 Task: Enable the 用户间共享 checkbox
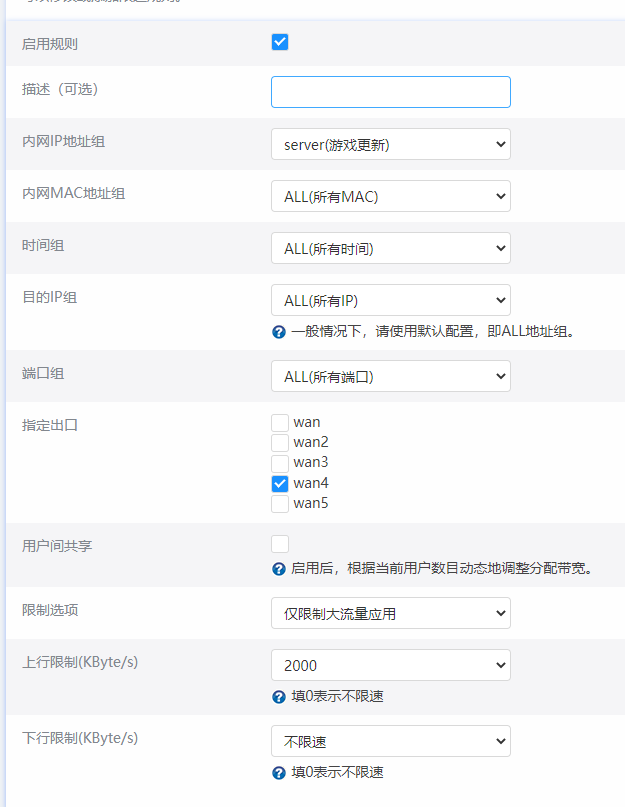pyautogui.click(x=280, y=544)
